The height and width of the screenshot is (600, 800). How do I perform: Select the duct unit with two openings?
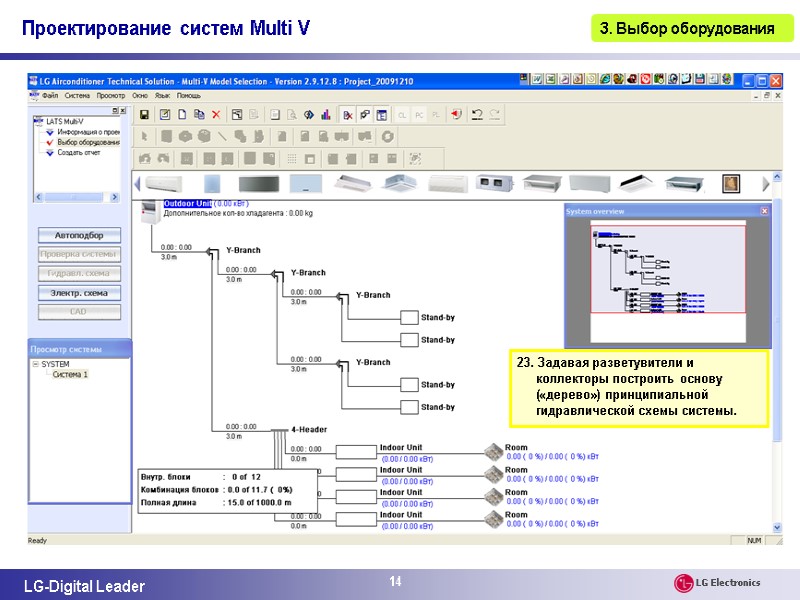coord(494,183)
